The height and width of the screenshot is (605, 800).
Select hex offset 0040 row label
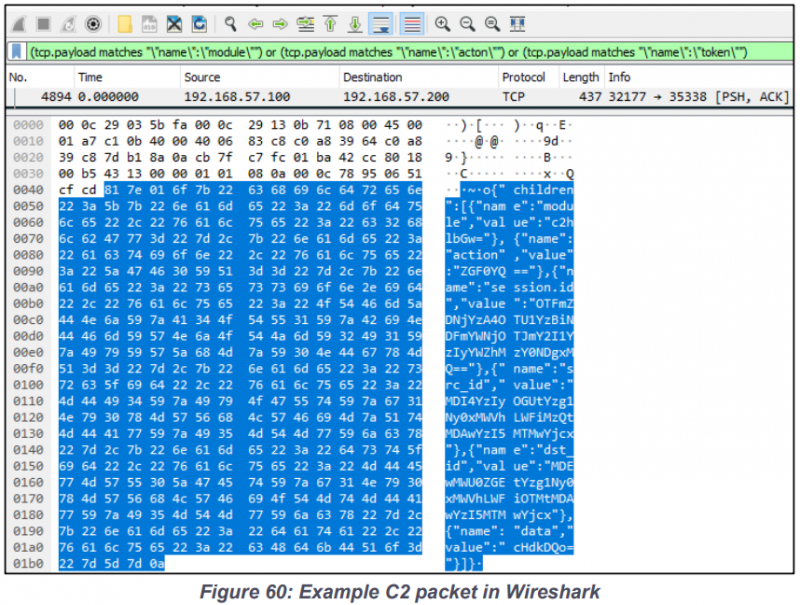click(x=29, y=190)
